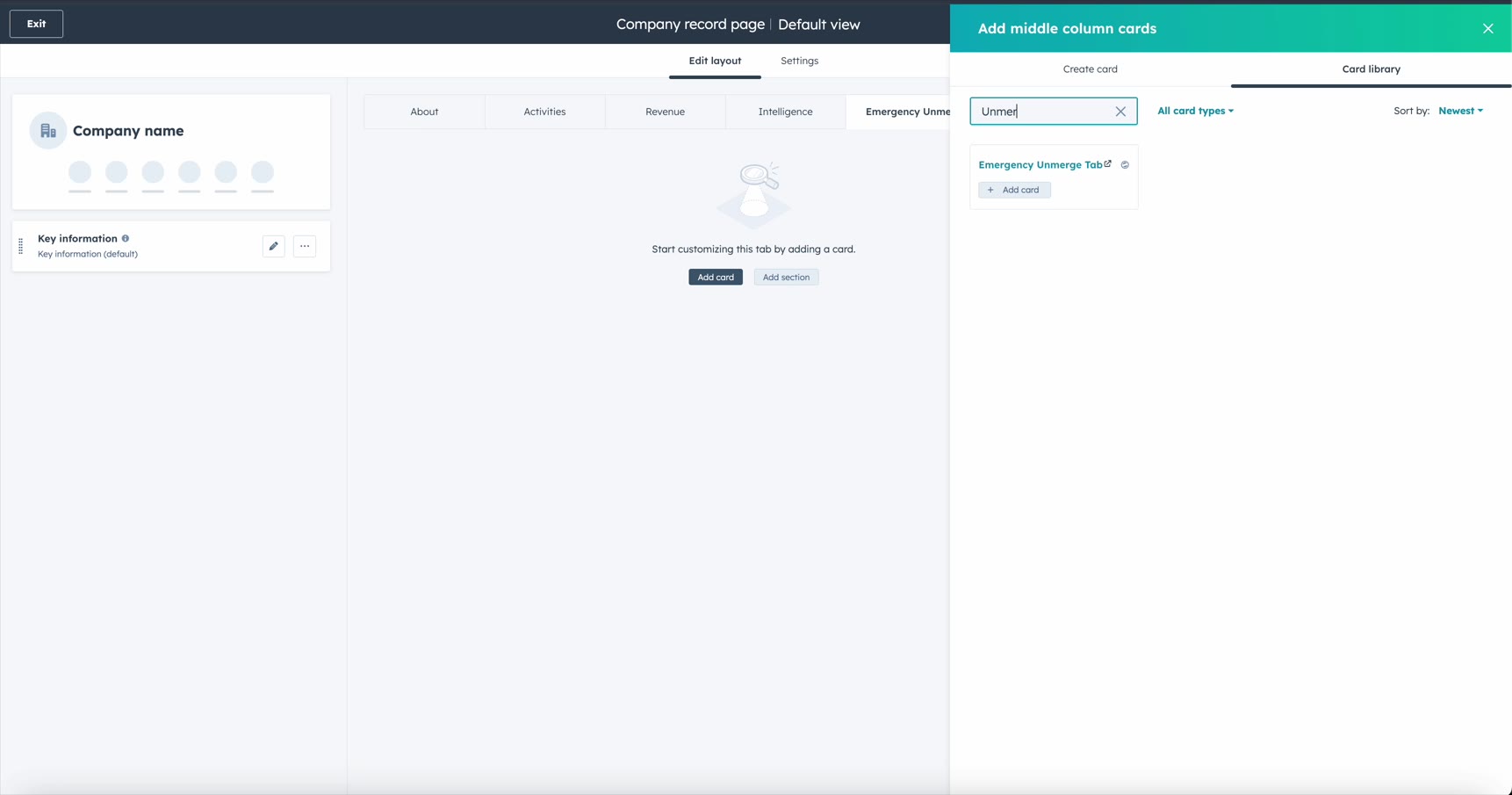The width and height of the screenshot is (1512, 795).
Task: Select the About tab
Action: coord(424,112)
